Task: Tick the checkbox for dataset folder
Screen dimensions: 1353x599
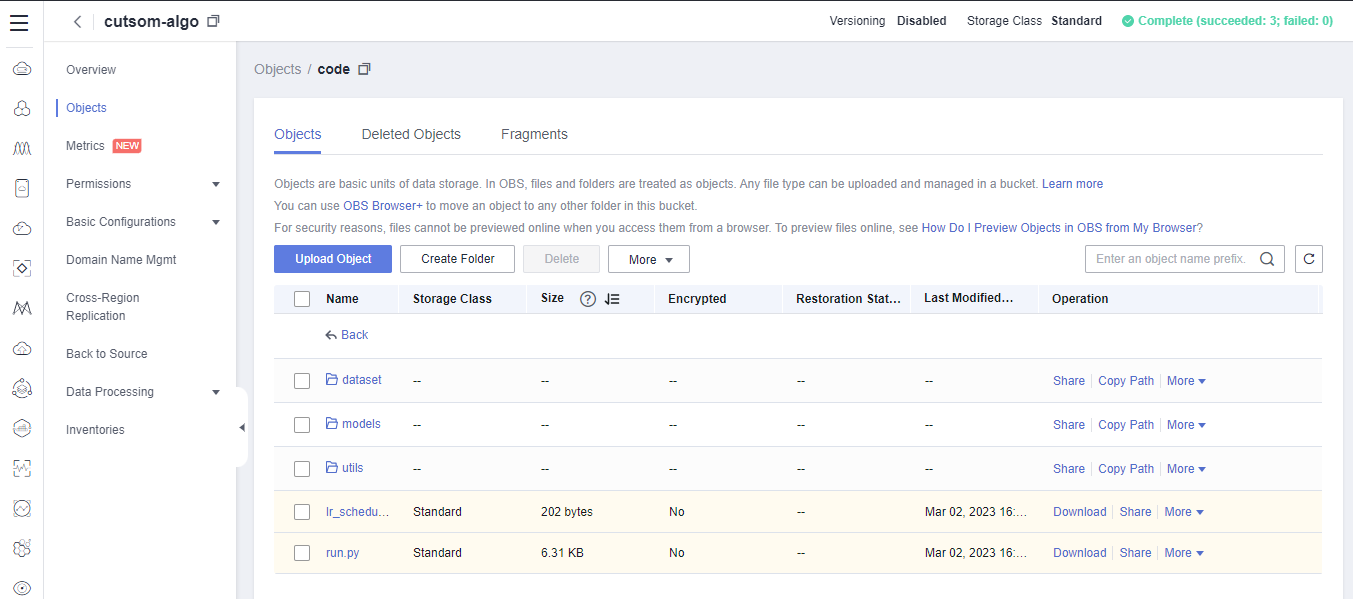Action: (x=302, y=381)
